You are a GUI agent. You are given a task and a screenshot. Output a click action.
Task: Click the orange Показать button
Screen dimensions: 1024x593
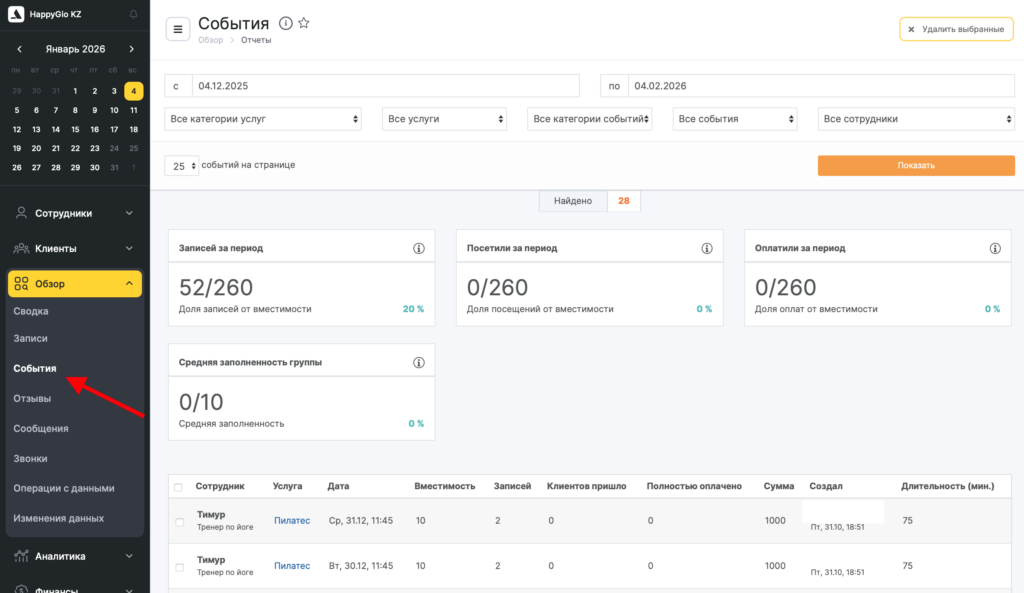[916, 166]
